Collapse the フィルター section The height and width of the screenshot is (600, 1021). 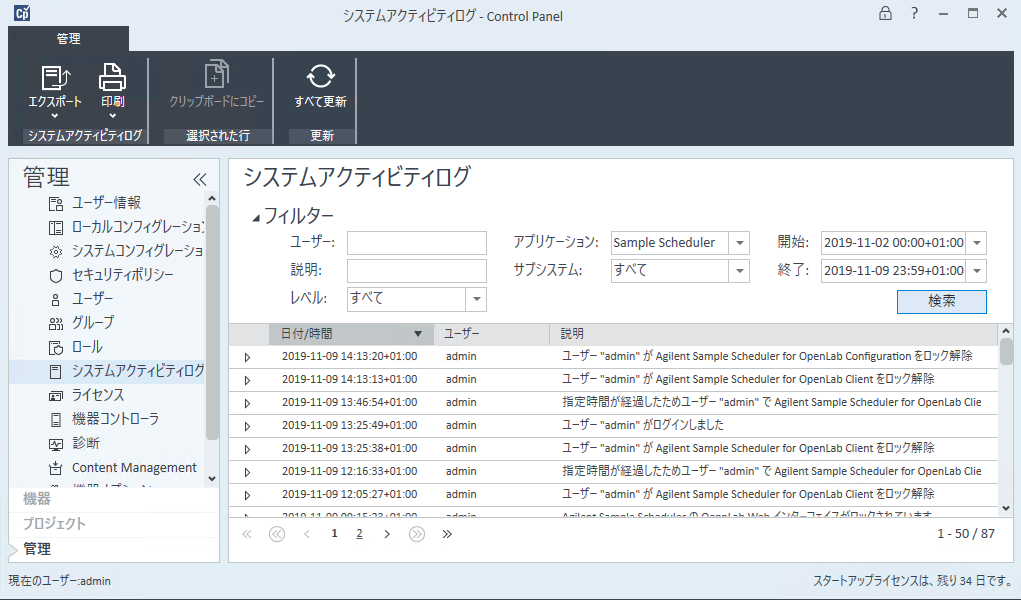(256, 218)
